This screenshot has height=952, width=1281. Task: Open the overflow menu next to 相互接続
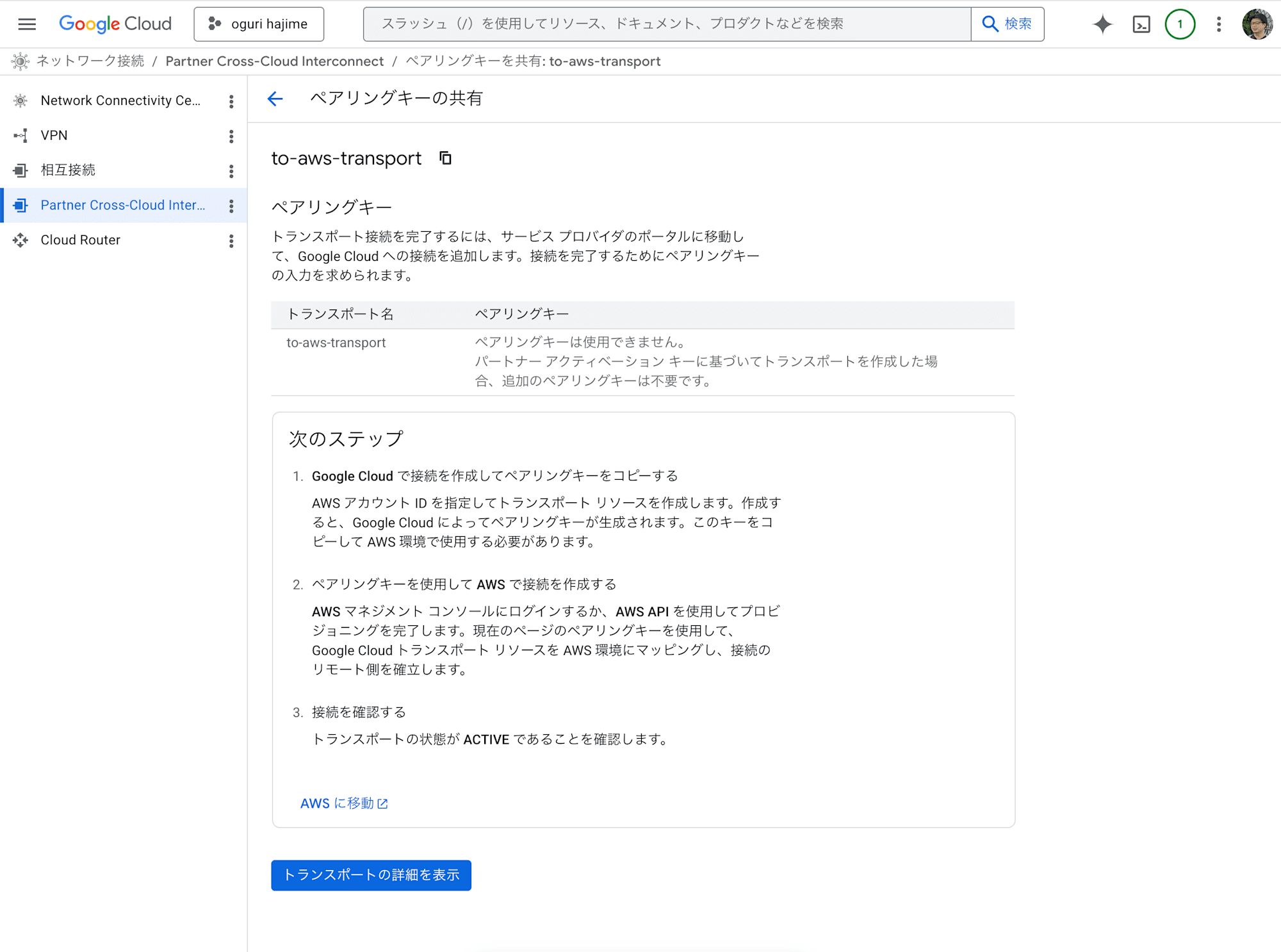[x=231, y=170]
